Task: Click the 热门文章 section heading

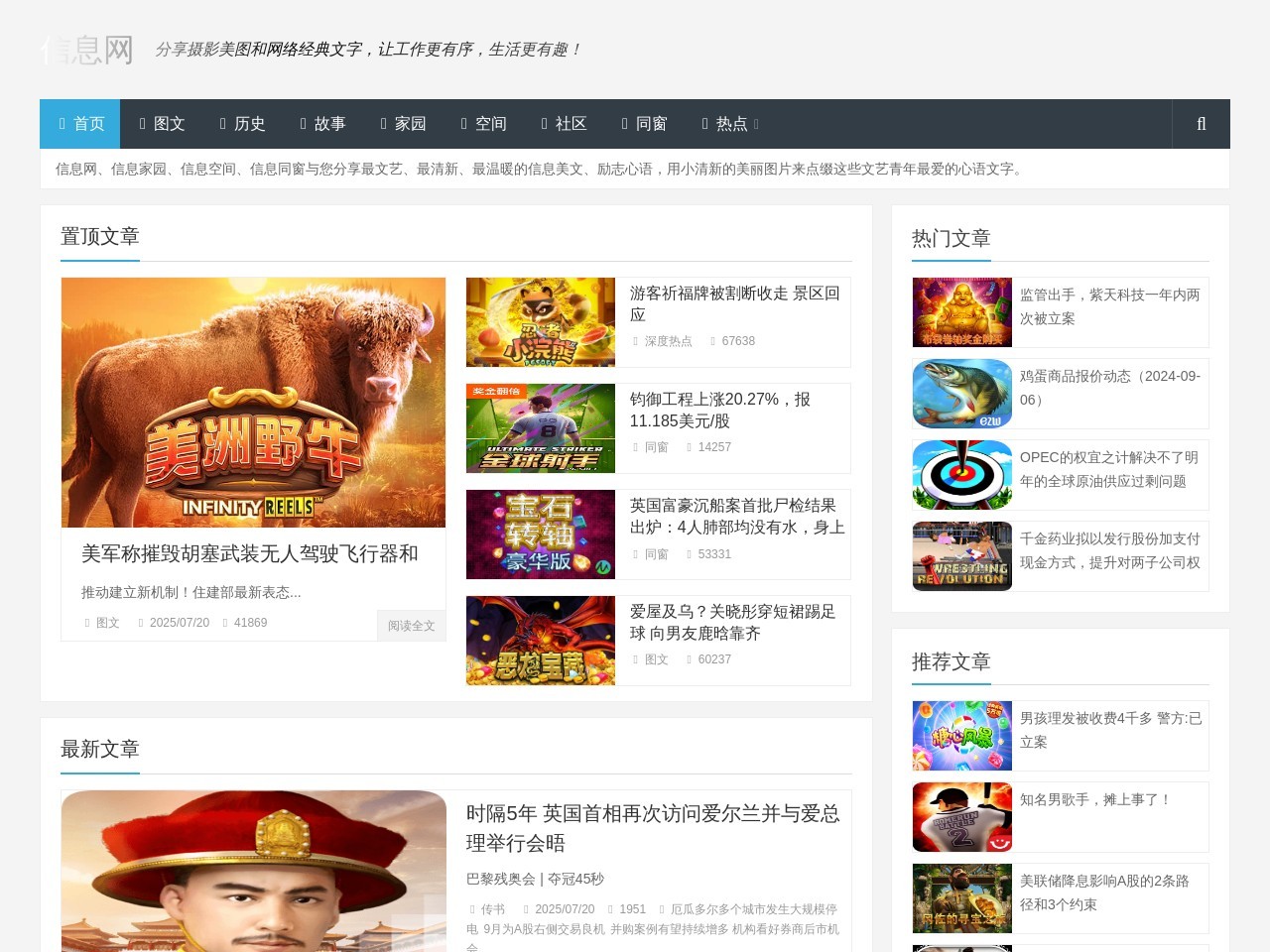Action: (952, 238)
